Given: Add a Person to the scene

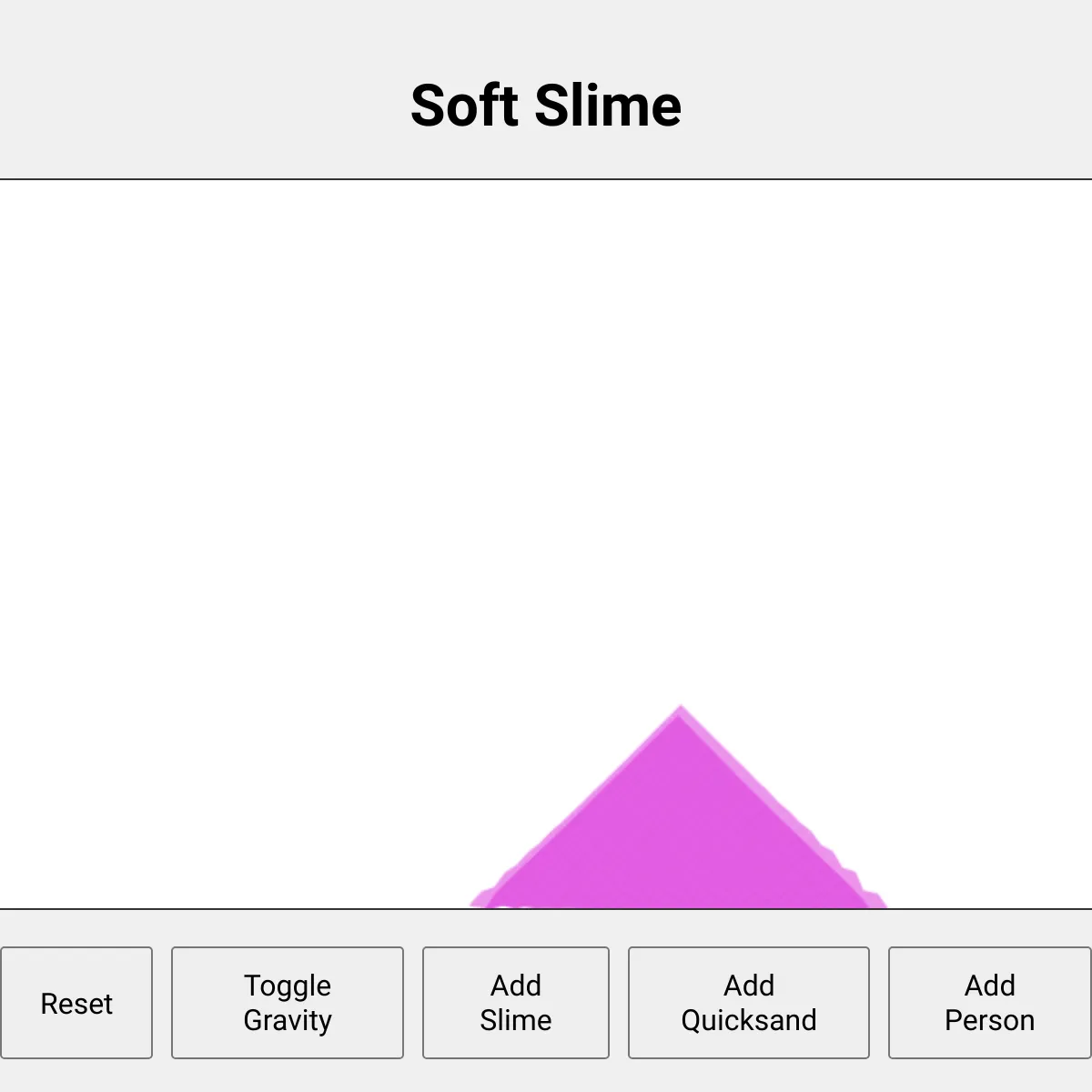Looking at the screenshot, I should (989, 1003).
